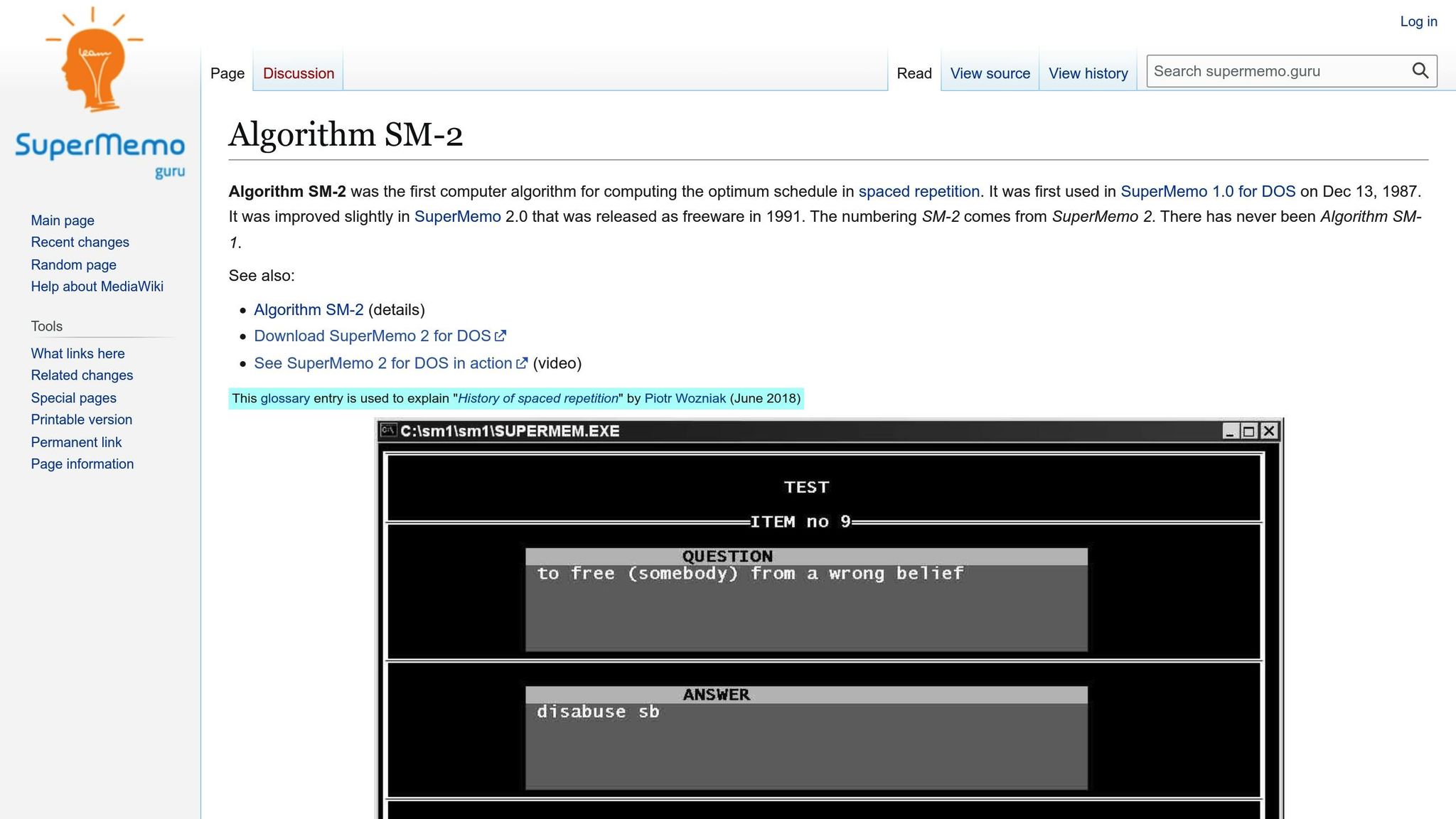
Task: Open Page information link
Action: pyautogui.click(x=82, y=464)
